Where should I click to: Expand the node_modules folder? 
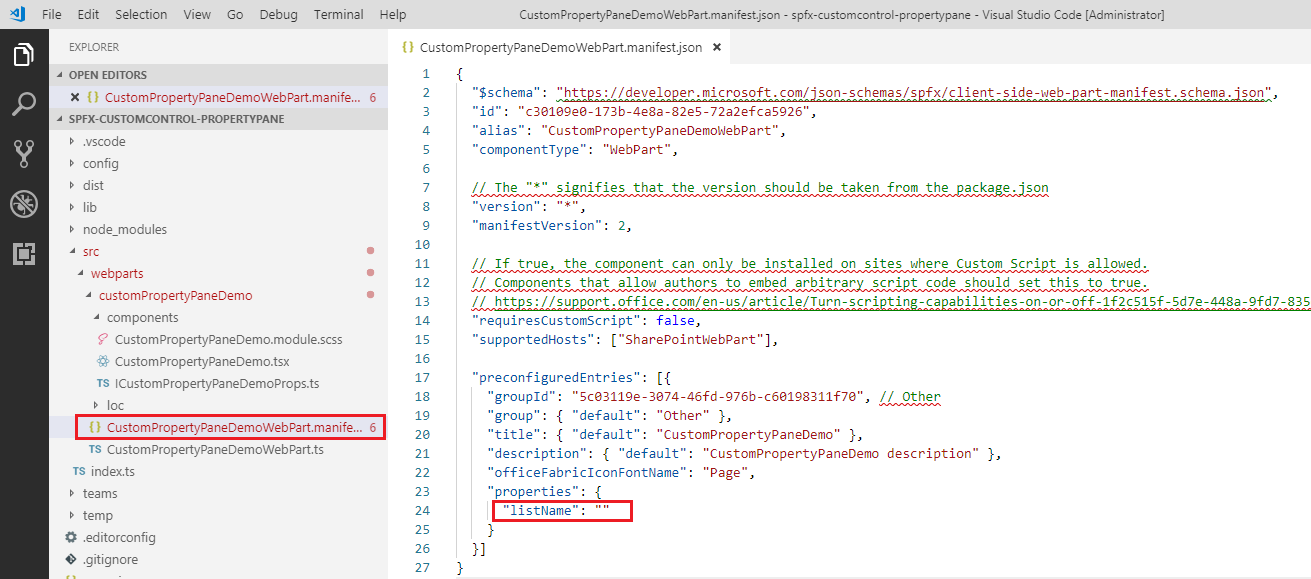pos(124,229)
